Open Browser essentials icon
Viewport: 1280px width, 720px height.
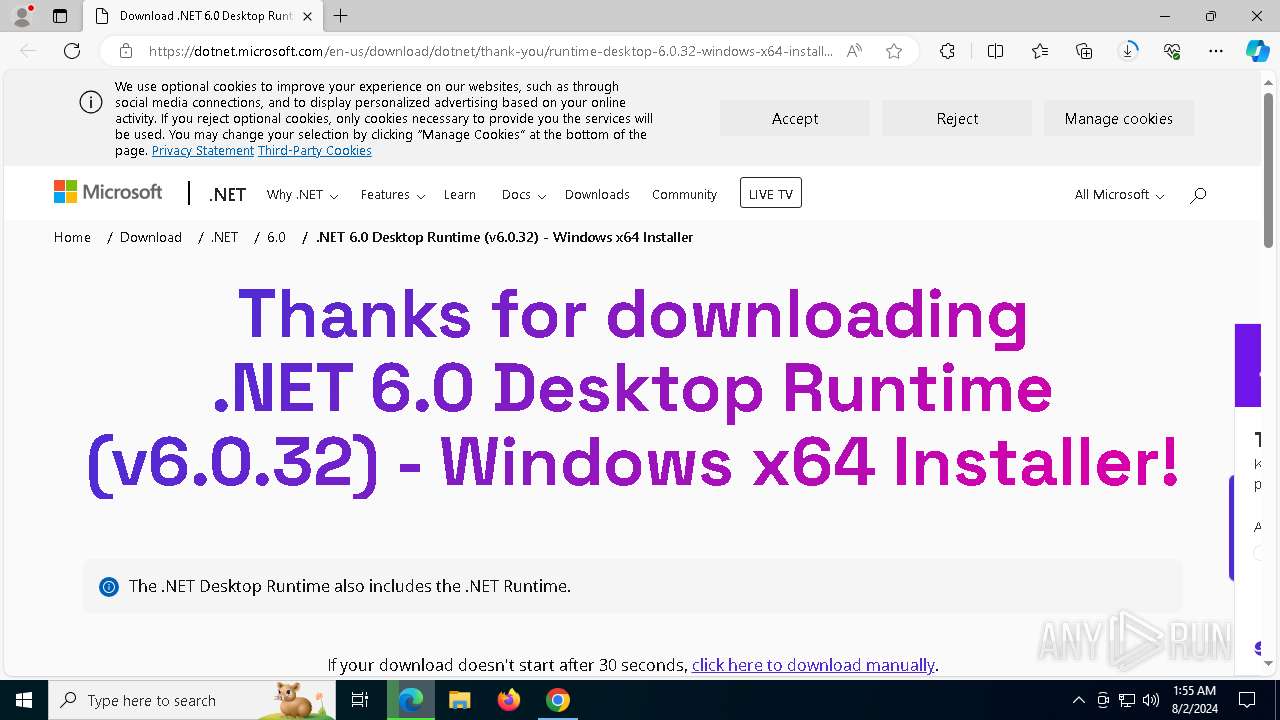pyautogui.click(x=1172, y=51)
